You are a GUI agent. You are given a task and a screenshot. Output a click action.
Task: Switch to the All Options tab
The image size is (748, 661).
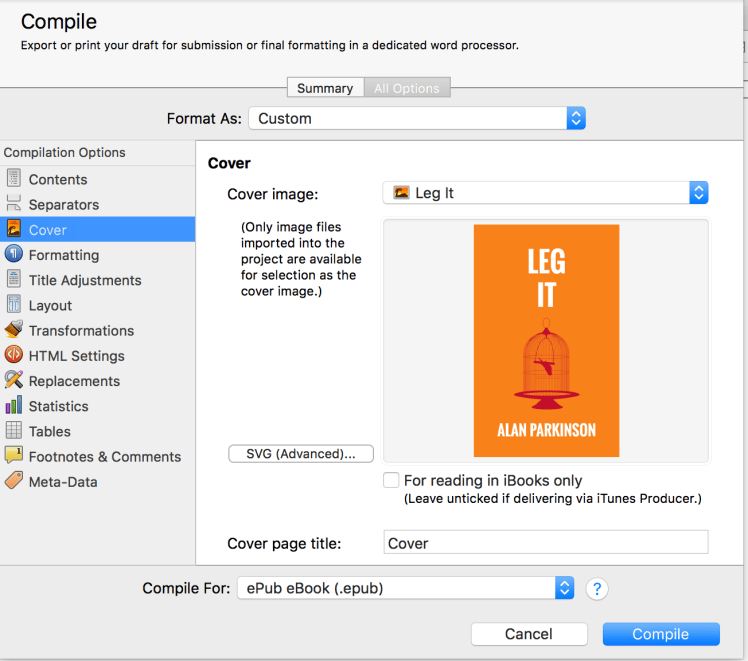[x=407, y=88]
